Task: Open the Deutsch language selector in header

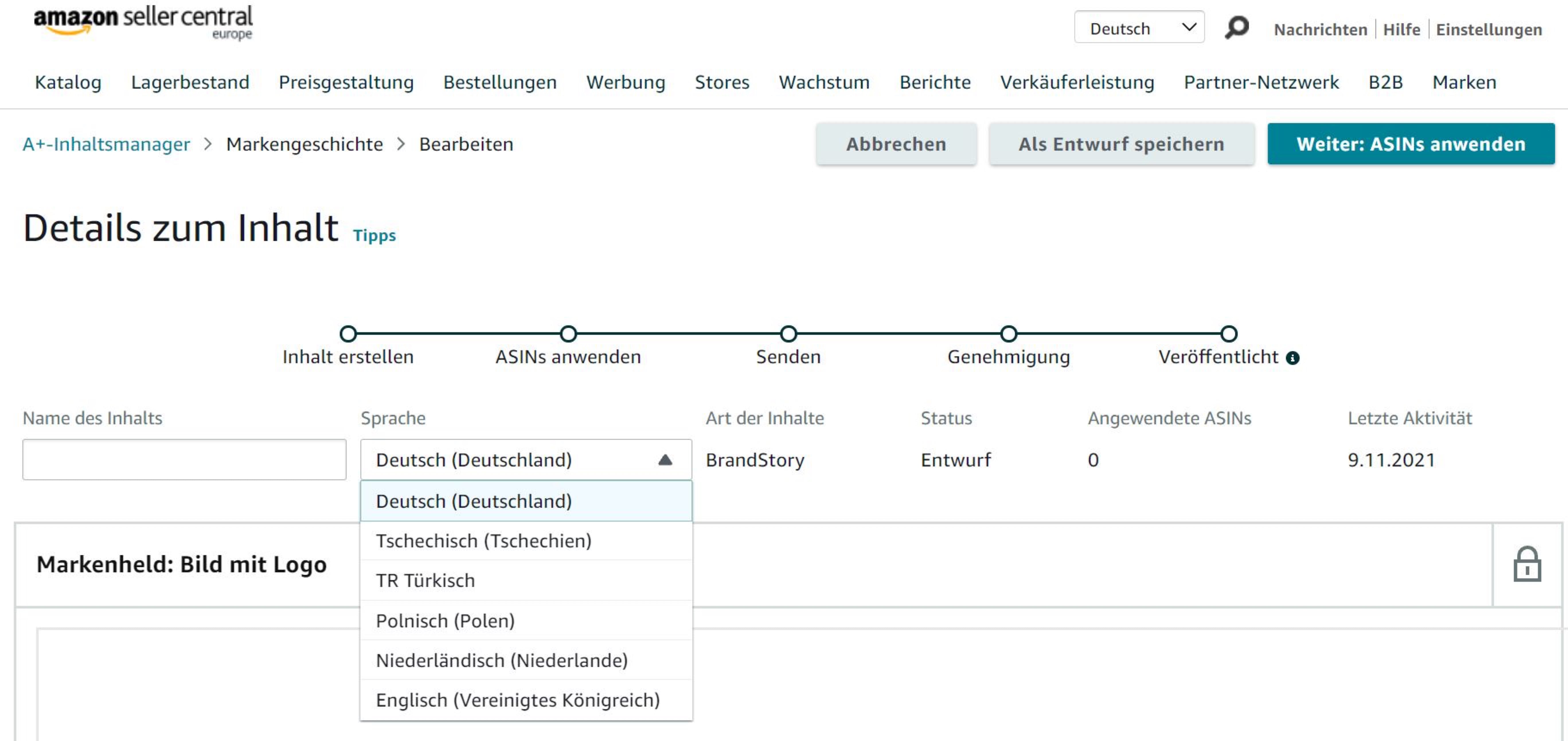Action: [x=1139, y=28]
